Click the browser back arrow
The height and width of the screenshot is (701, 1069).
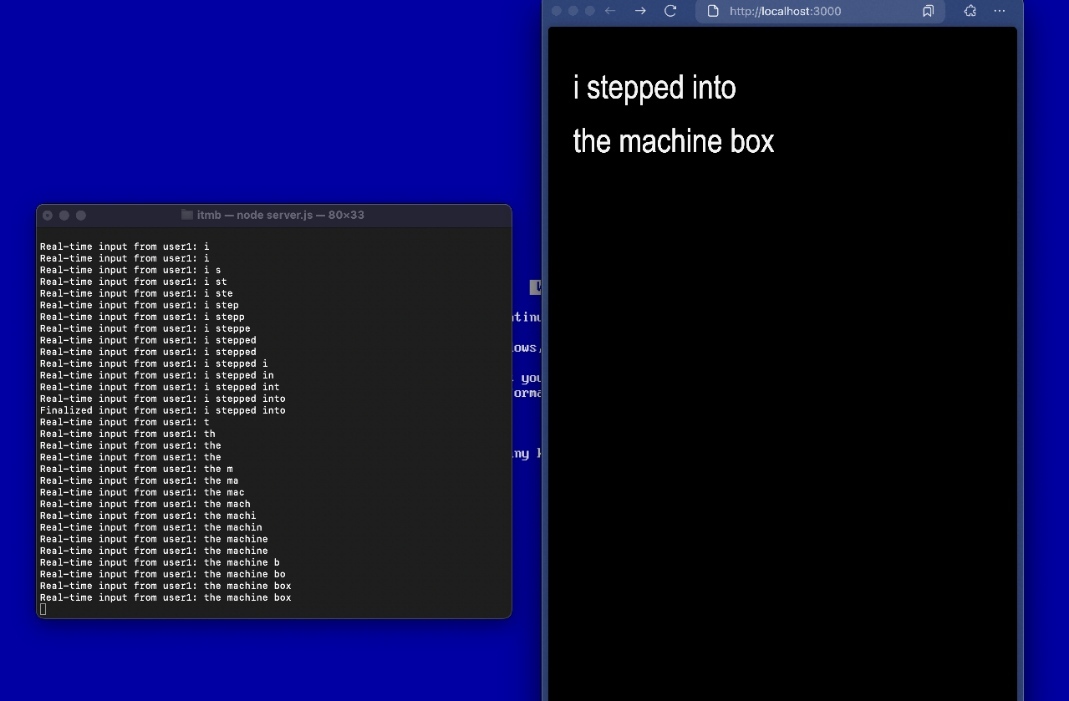tap(611, 11)
